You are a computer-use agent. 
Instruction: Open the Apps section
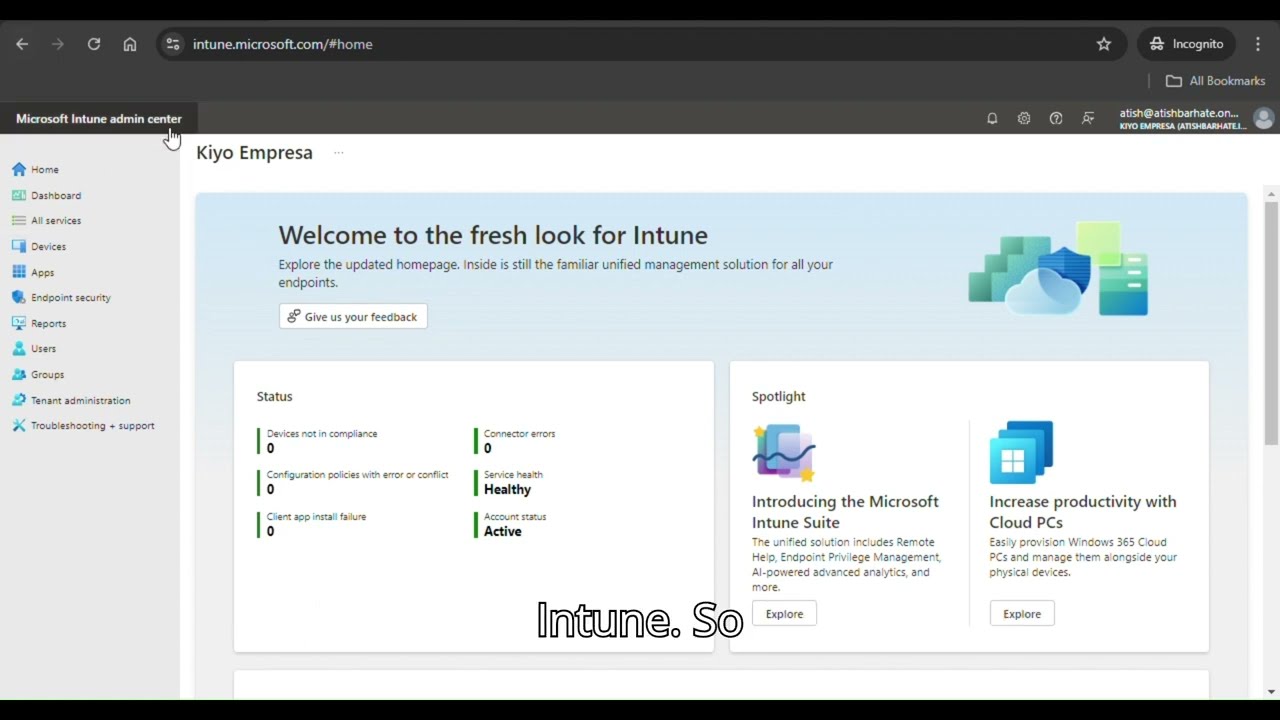[x=33, y=272]
